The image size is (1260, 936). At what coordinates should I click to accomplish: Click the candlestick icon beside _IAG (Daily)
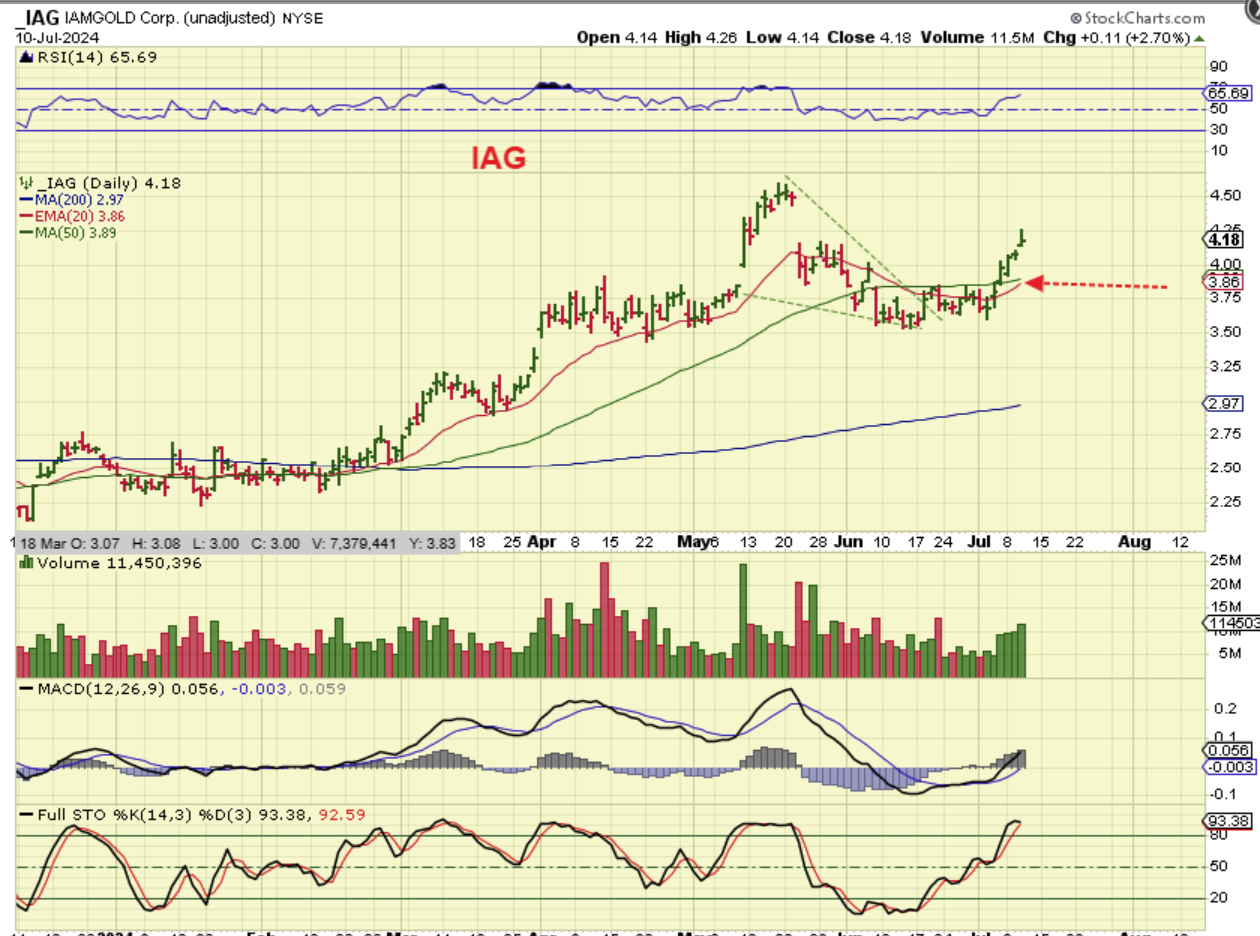pos(24,184)
